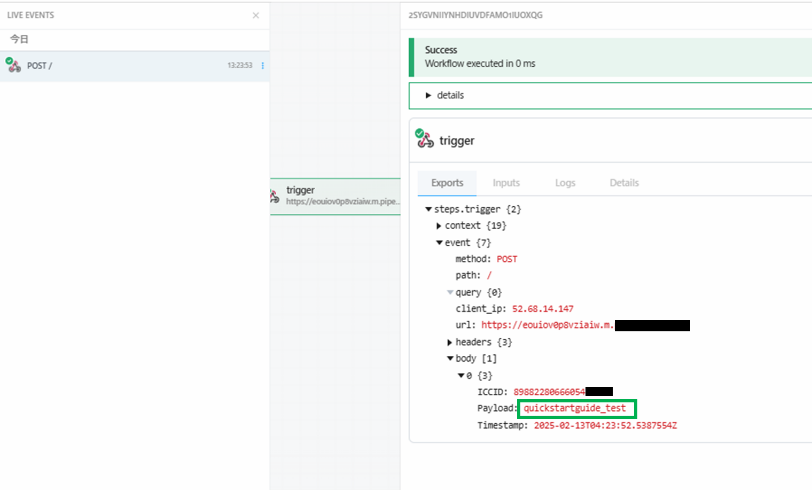Expand the headers {3} node
The image size is (812, 490).
pyautogui.click(x=450, y=342)
